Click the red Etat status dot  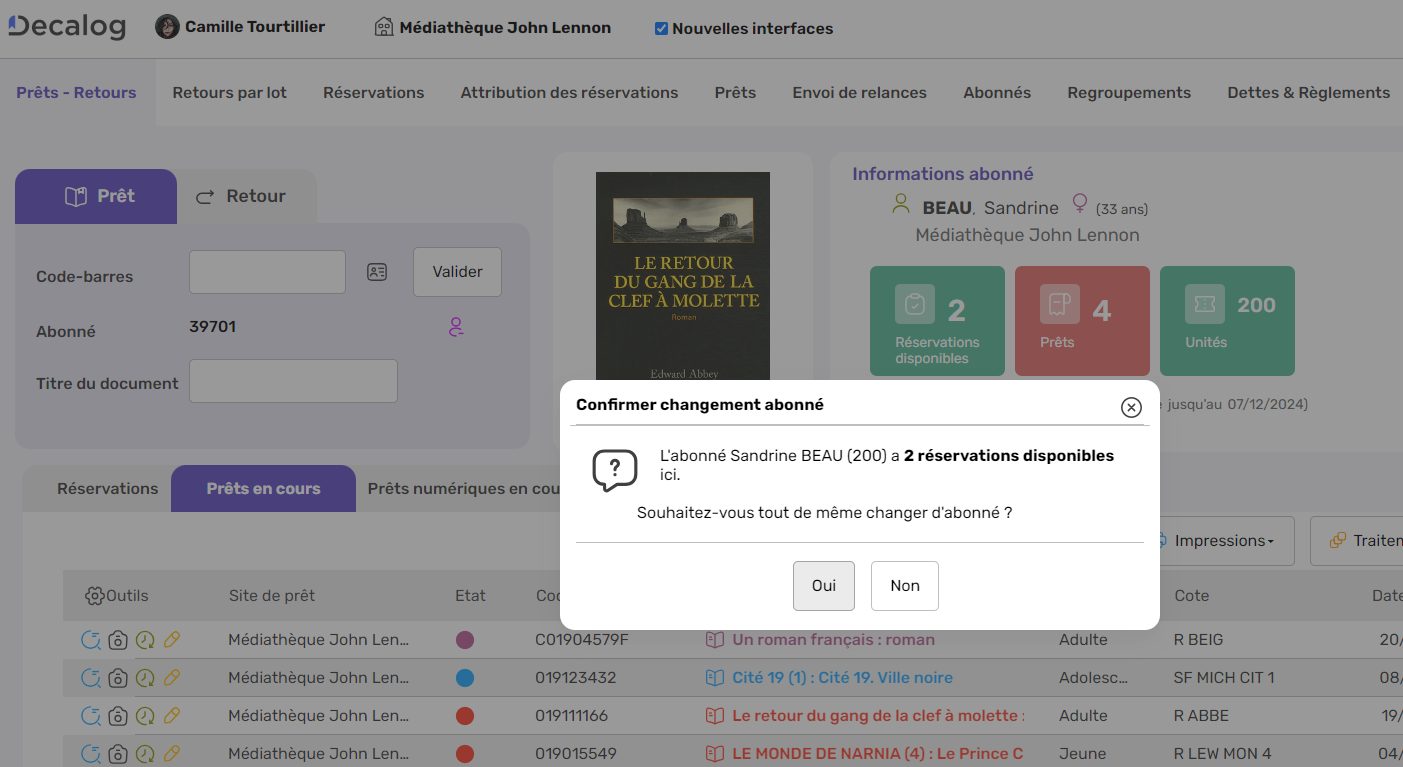point(464,715)
